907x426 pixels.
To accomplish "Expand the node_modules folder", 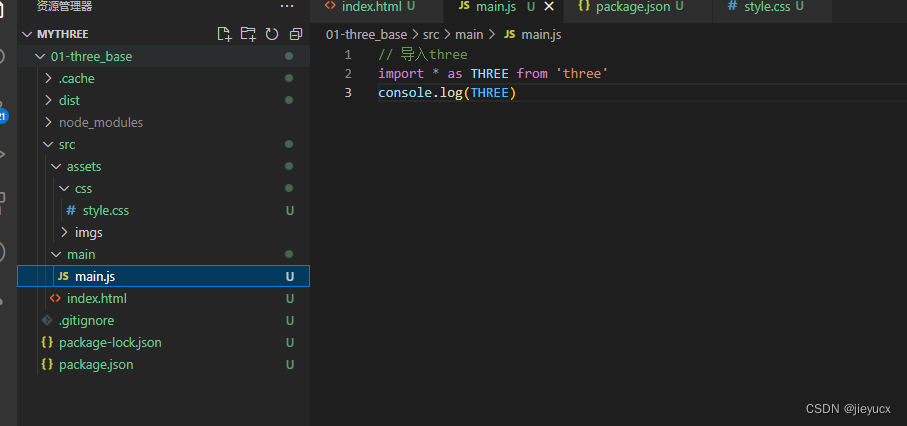I will point(48,122).
